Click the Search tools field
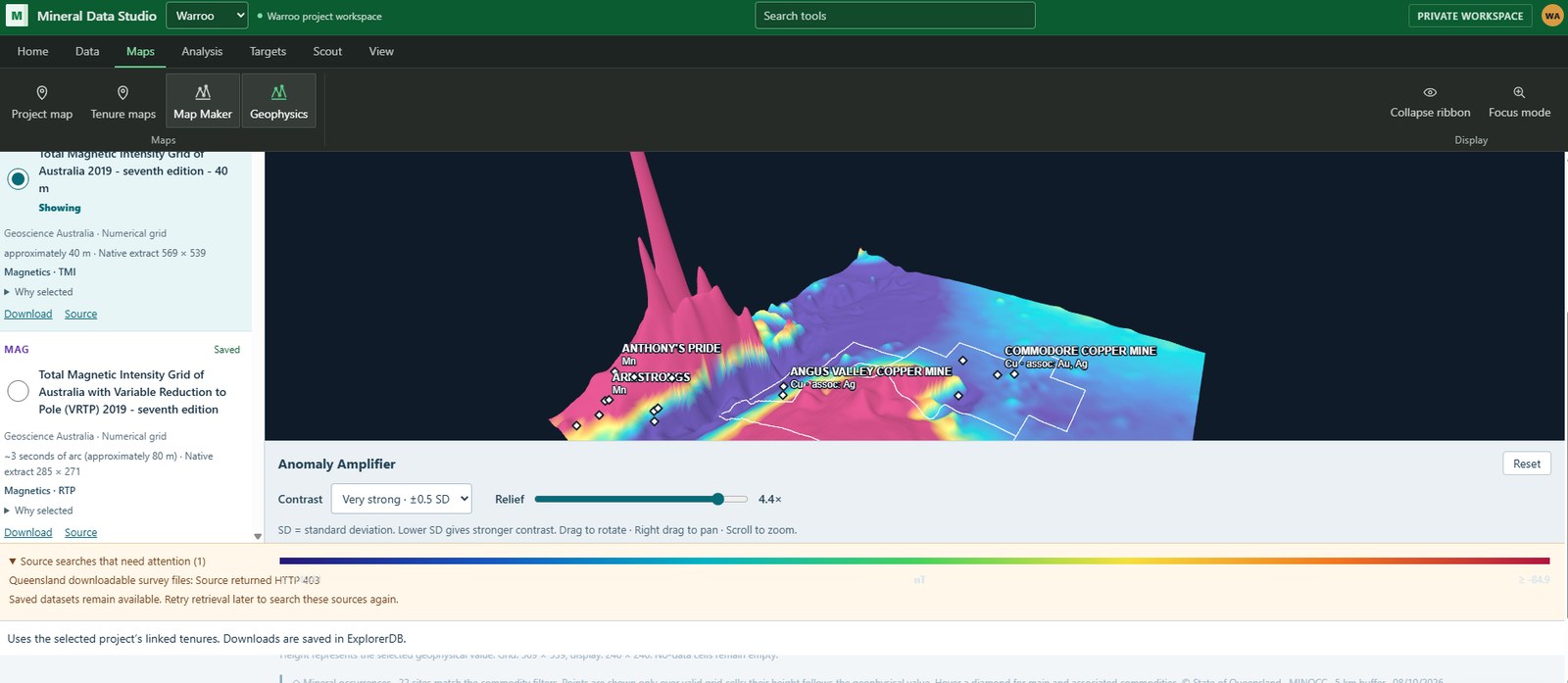This screenshot has height=683, width=1568. [x=895, y=16]
